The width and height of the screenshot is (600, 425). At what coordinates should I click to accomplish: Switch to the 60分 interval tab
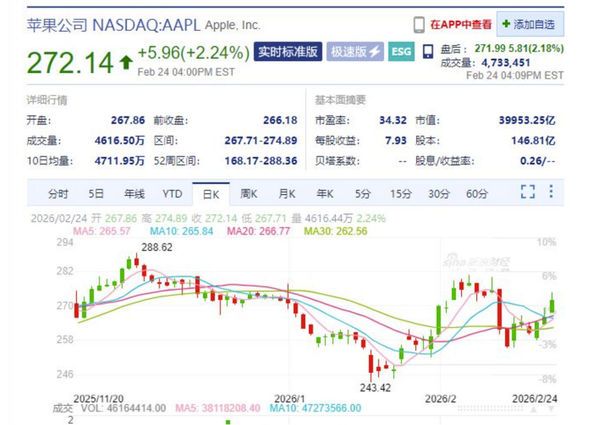pos(477,193)
